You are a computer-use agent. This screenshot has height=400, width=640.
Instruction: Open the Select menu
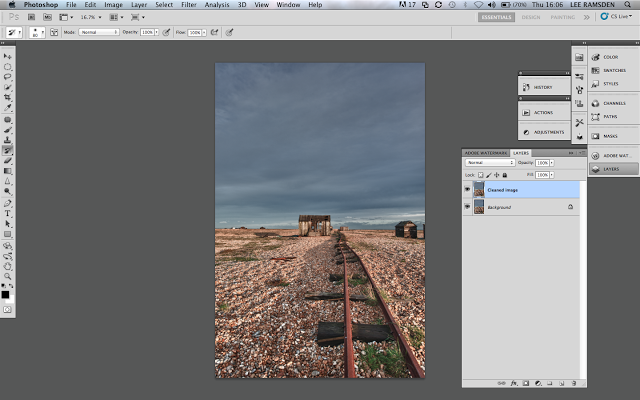point(164,4)
